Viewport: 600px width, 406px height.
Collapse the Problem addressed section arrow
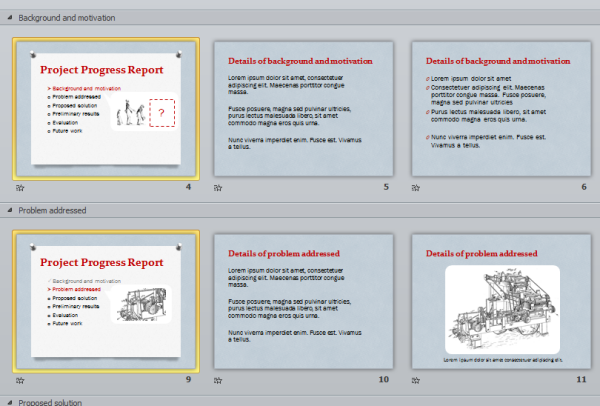click(x=9, y=211)
